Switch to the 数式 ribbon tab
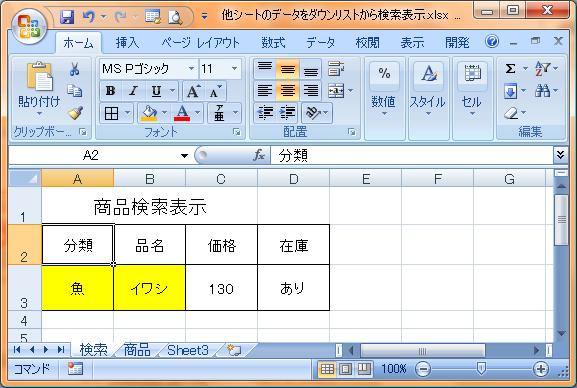 [x=273, y=43]
